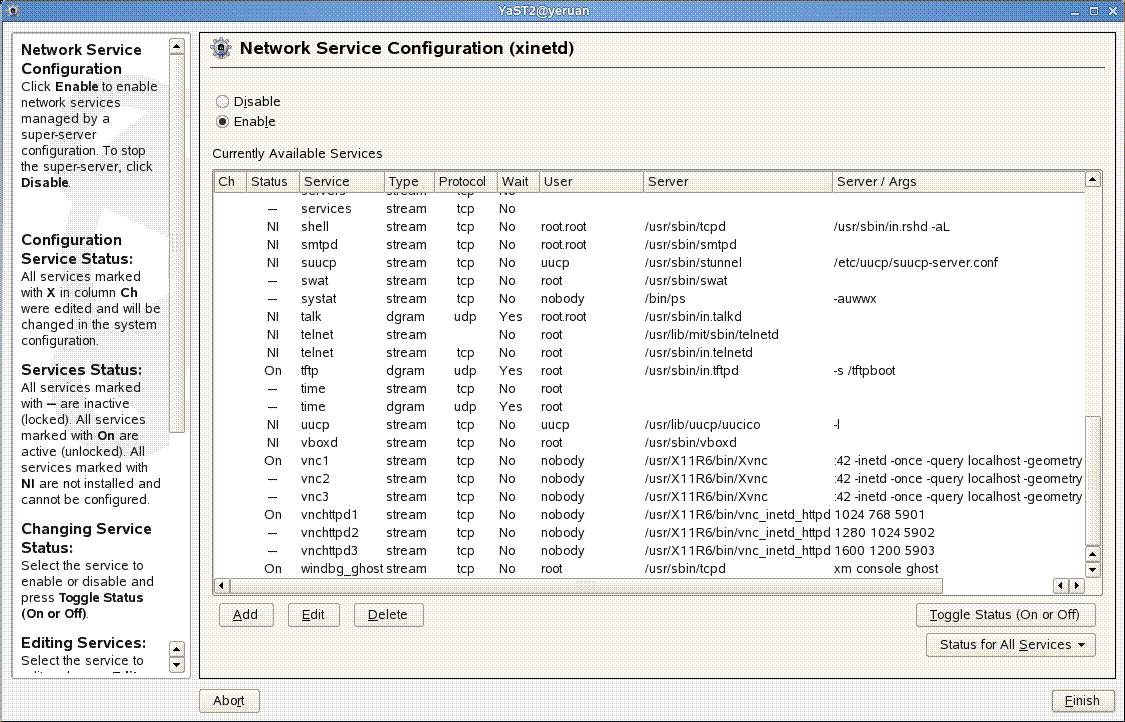The height and width of the screenshot is (722, 1125).
Task: Click the YaST icon beside the title
Action: tap(222, 49)
